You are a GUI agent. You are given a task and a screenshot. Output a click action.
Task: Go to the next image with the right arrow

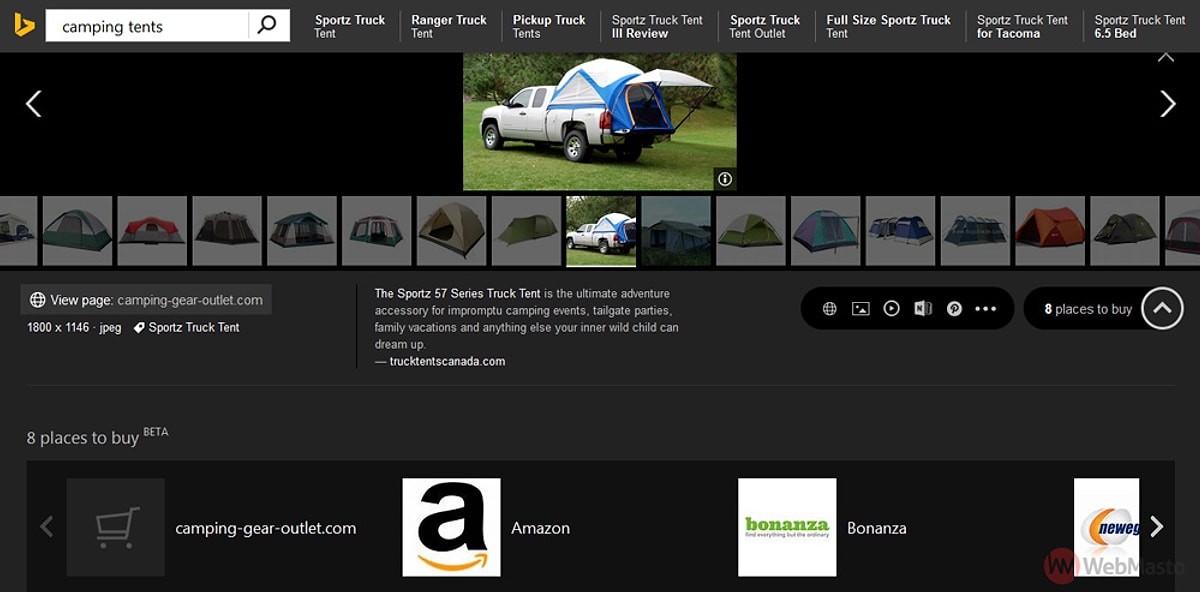coord(1167,103)
